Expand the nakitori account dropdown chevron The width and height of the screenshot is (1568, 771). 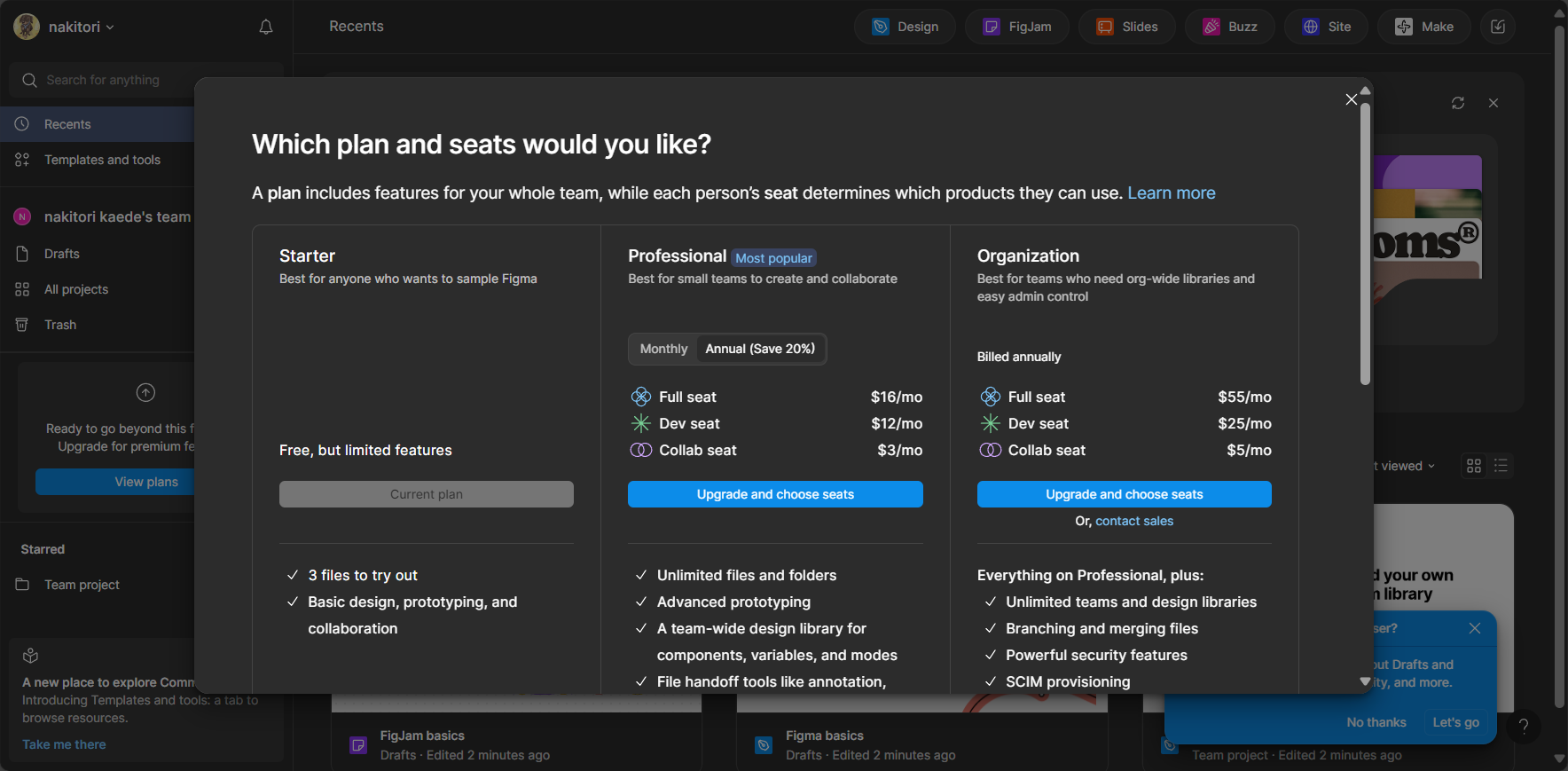click(110, 28)
